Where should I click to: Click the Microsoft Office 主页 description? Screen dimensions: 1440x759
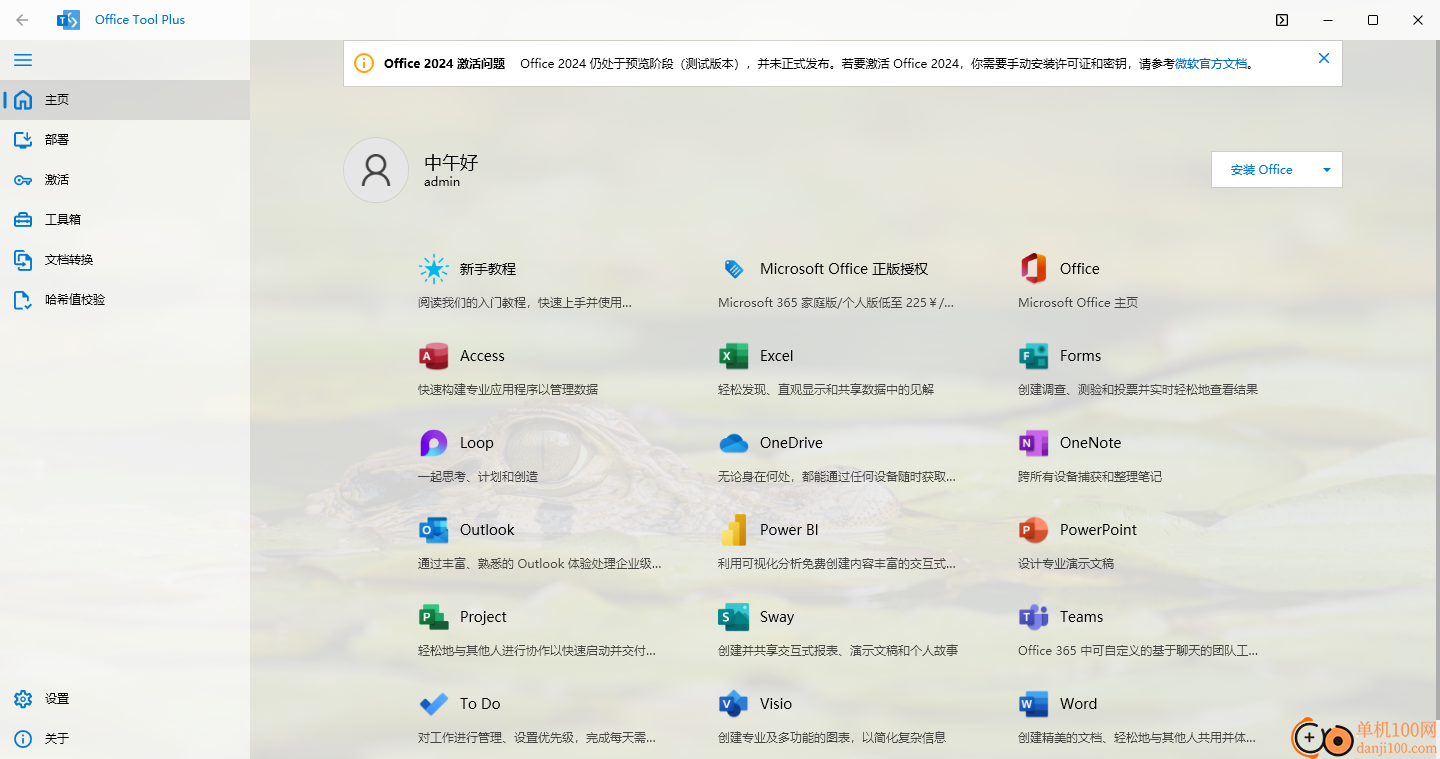pyautogui.click(x=1078, y=302)
